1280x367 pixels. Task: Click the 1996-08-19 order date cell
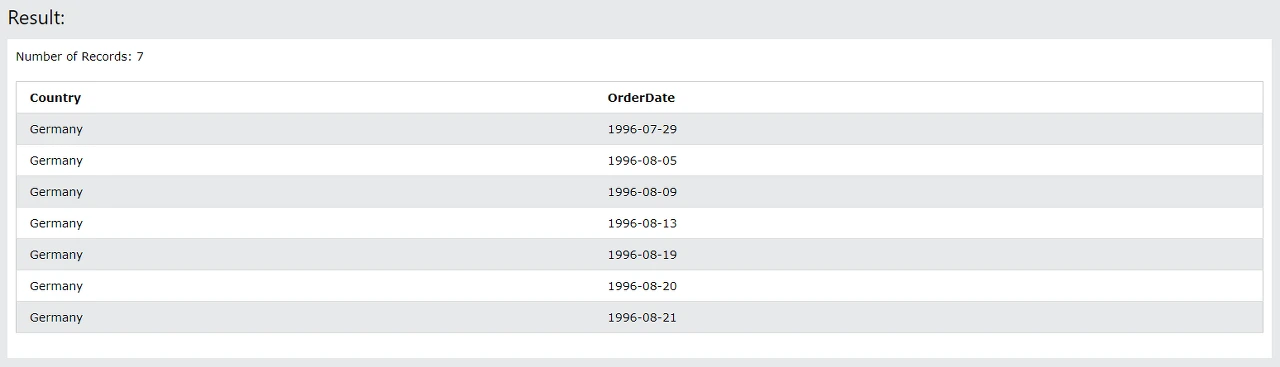pos(642,255)
